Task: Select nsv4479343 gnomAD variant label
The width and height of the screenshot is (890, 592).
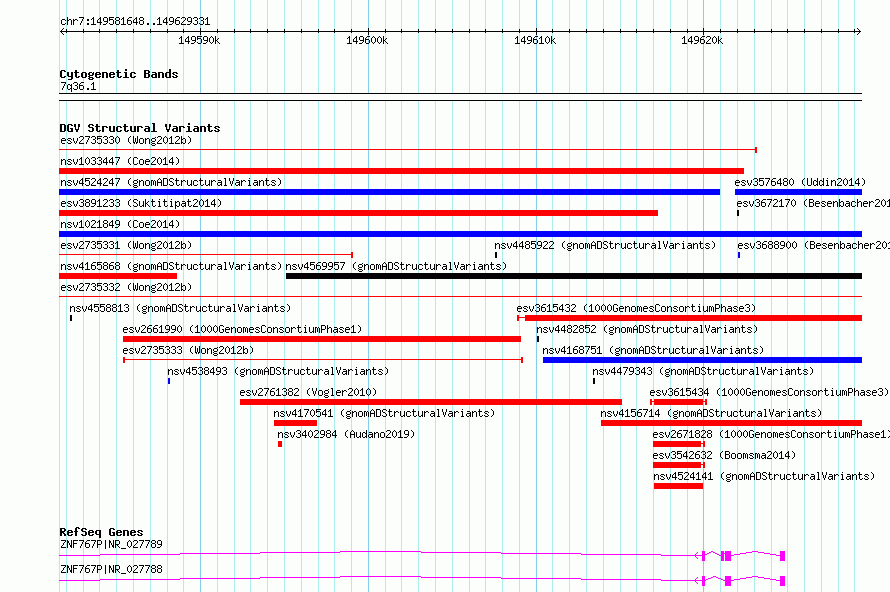Action: 703,371
